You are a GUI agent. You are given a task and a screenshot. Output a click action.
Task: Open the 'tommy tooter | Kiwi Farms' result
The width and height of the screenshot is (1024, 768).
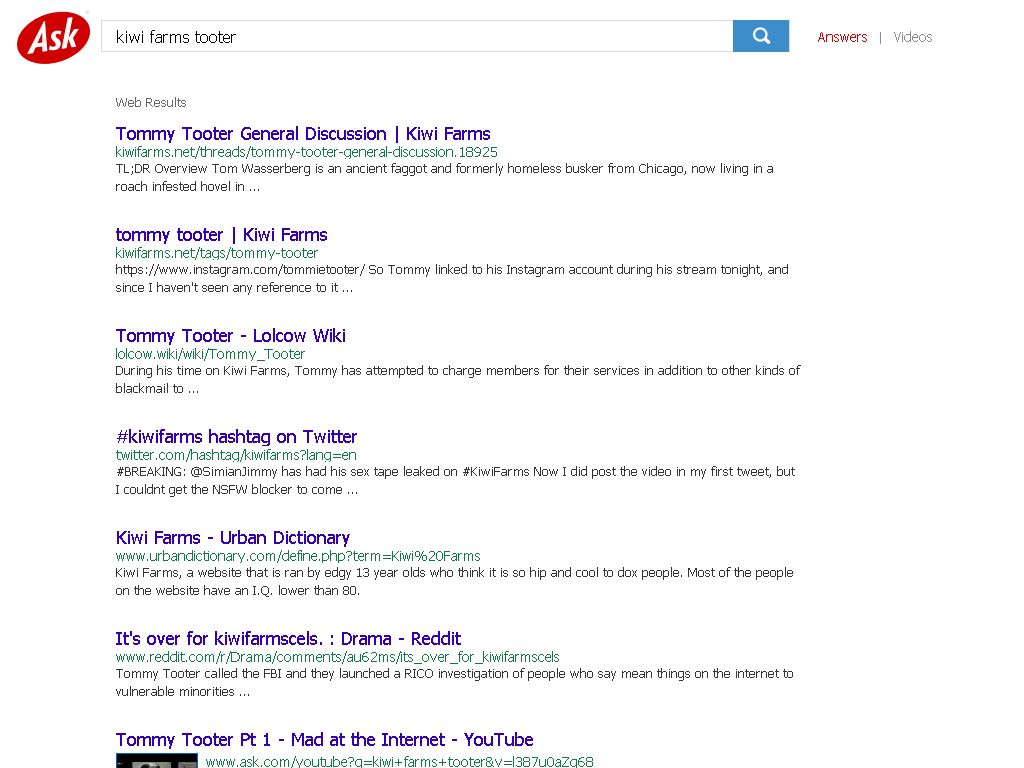pos(221,235)
